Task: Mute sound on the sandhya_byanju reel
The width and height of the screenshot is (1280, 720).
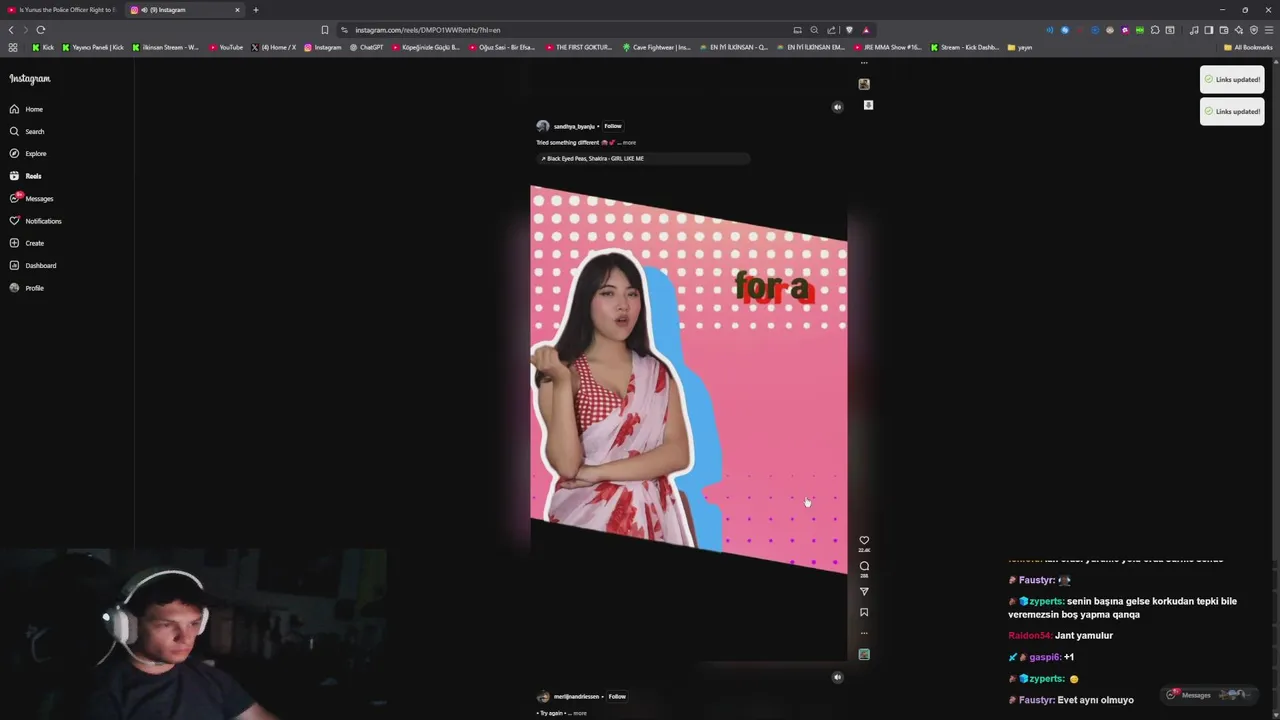Action: (x=838, y=107)
